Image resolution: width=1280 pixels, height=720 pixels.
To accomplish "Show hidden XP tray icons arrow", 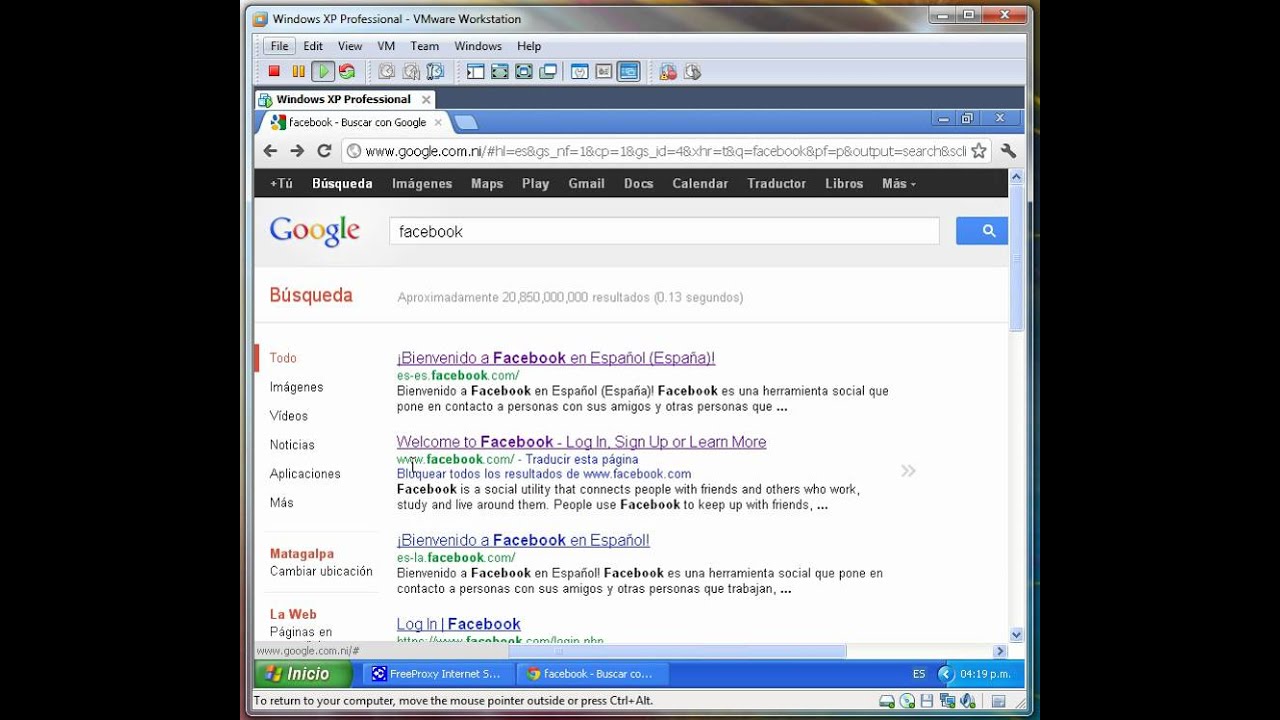I will 945,674.
